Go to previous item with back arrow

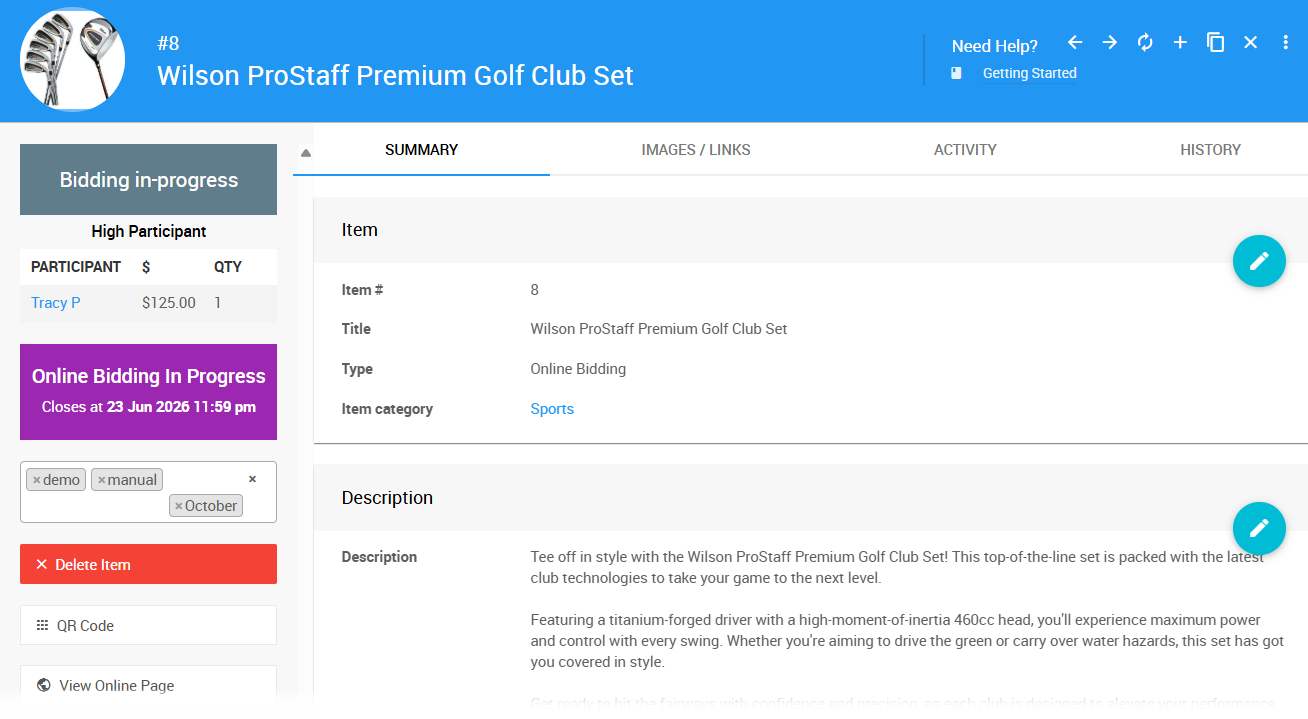1075,42
